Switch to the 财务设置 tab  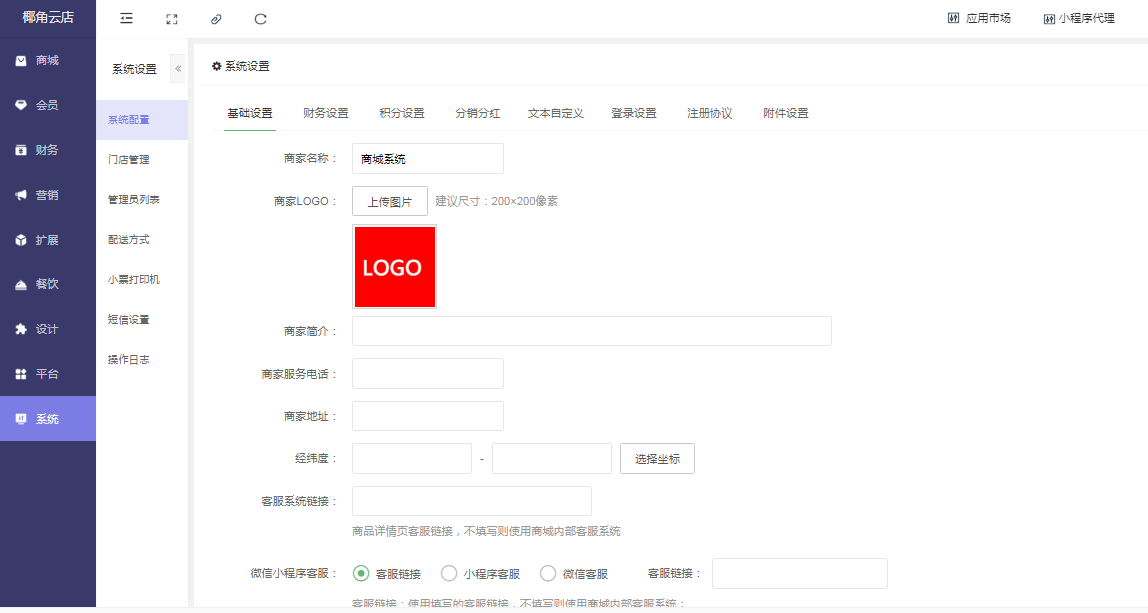[x=326, y=113]
